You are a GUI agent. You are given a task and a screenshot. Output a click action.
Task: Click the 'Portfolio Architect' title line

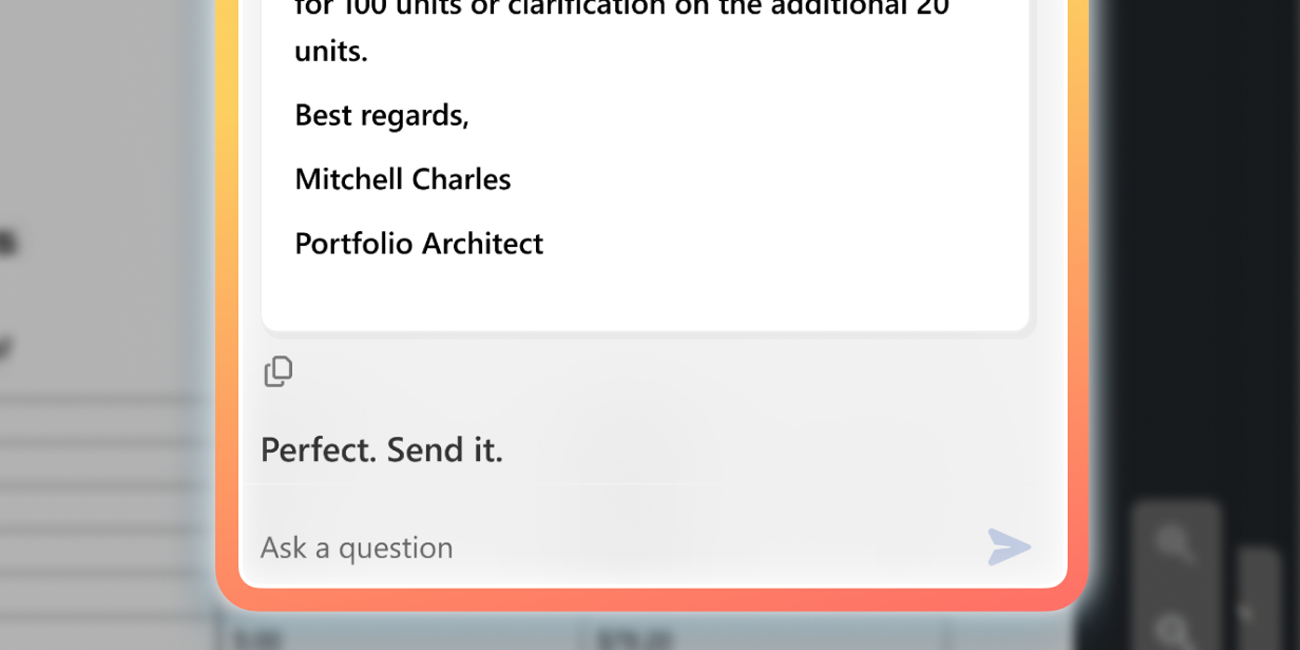(x=418, y=243)
